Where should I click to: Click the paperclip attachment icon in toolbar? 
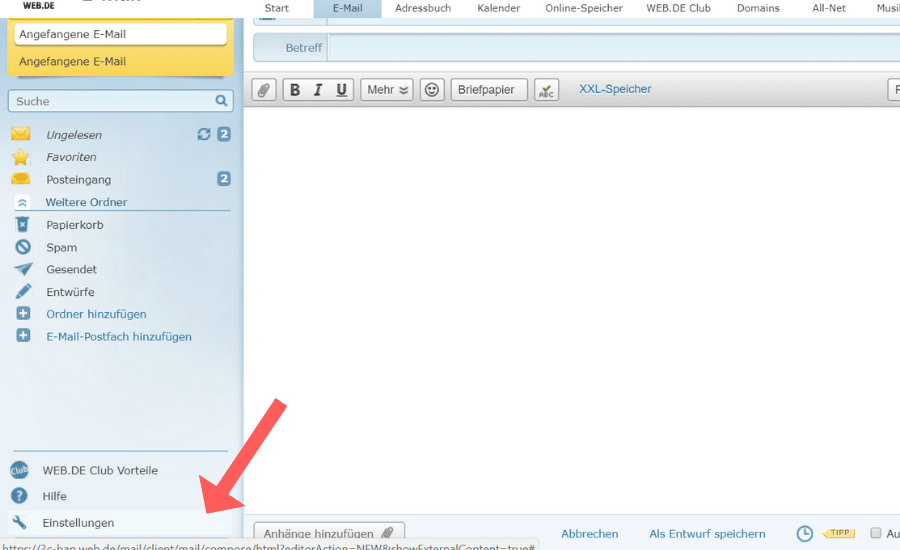click(263, 90)
